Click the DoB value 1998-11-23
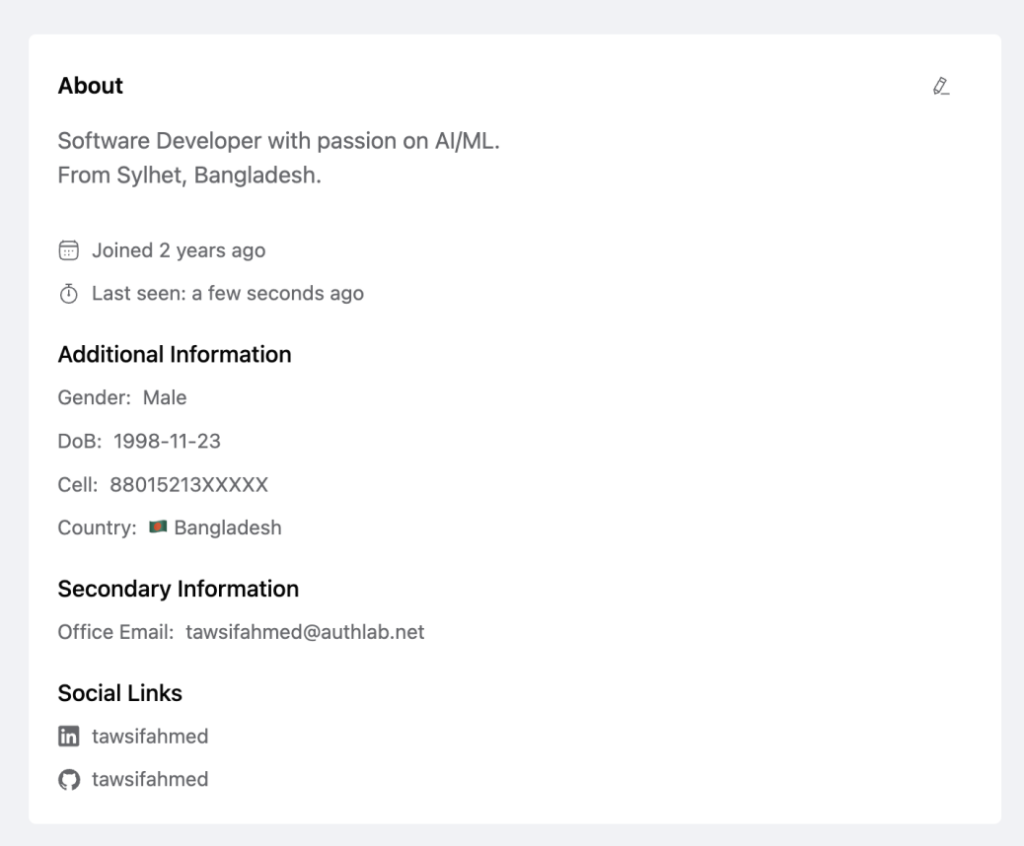This screenshot has width=1024, height=846. click(167, 441)
